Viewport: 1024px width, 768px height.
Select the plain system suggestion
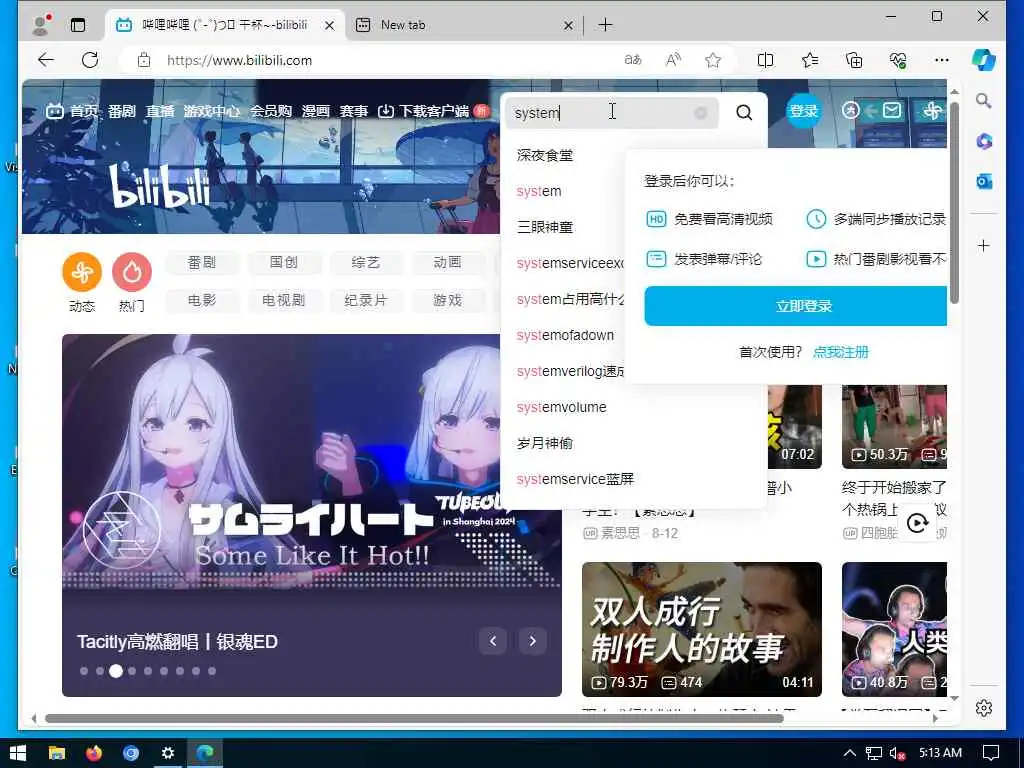539,191
